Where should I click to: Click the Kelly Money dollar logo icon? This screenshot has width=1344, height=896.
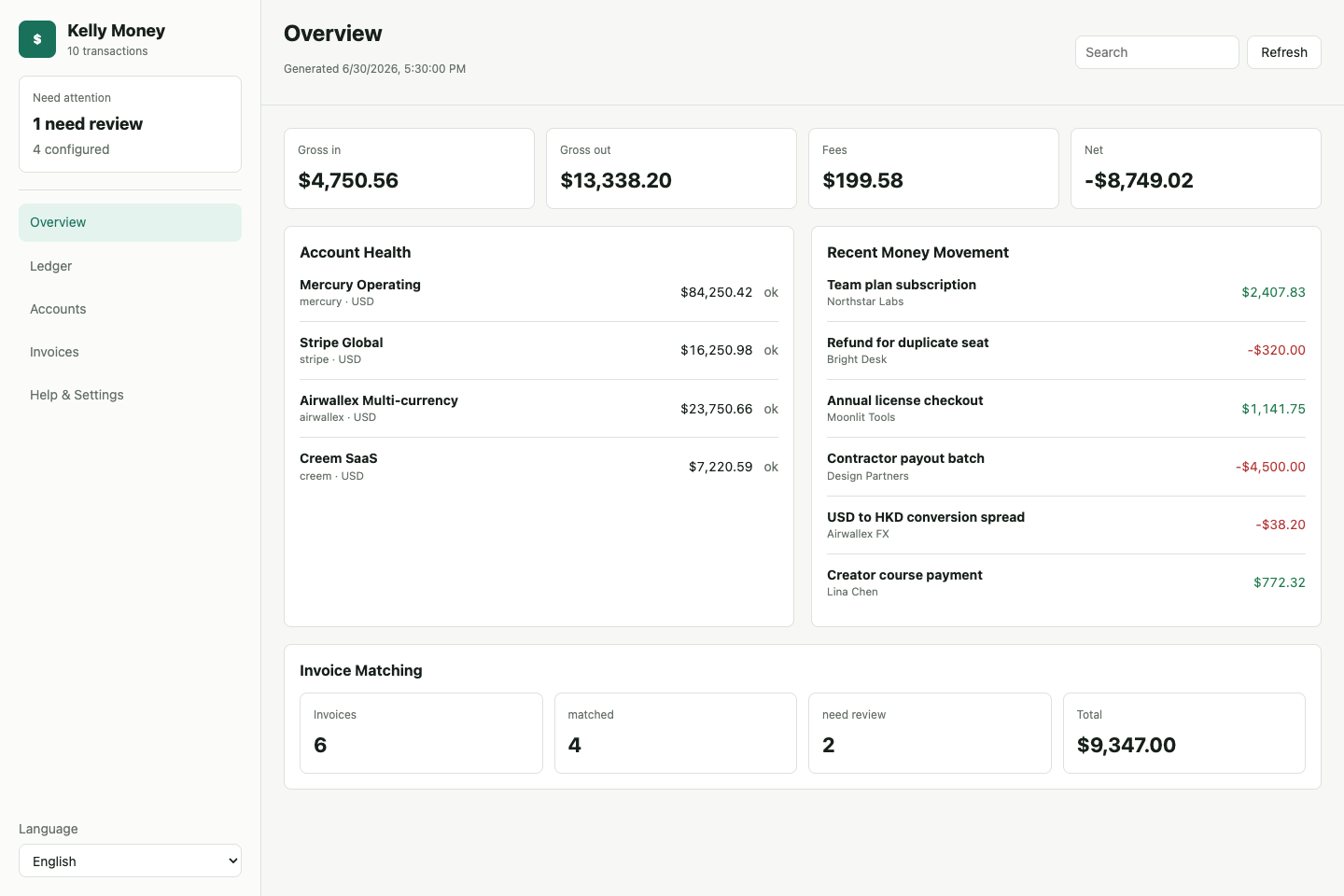tap(37, 39)
